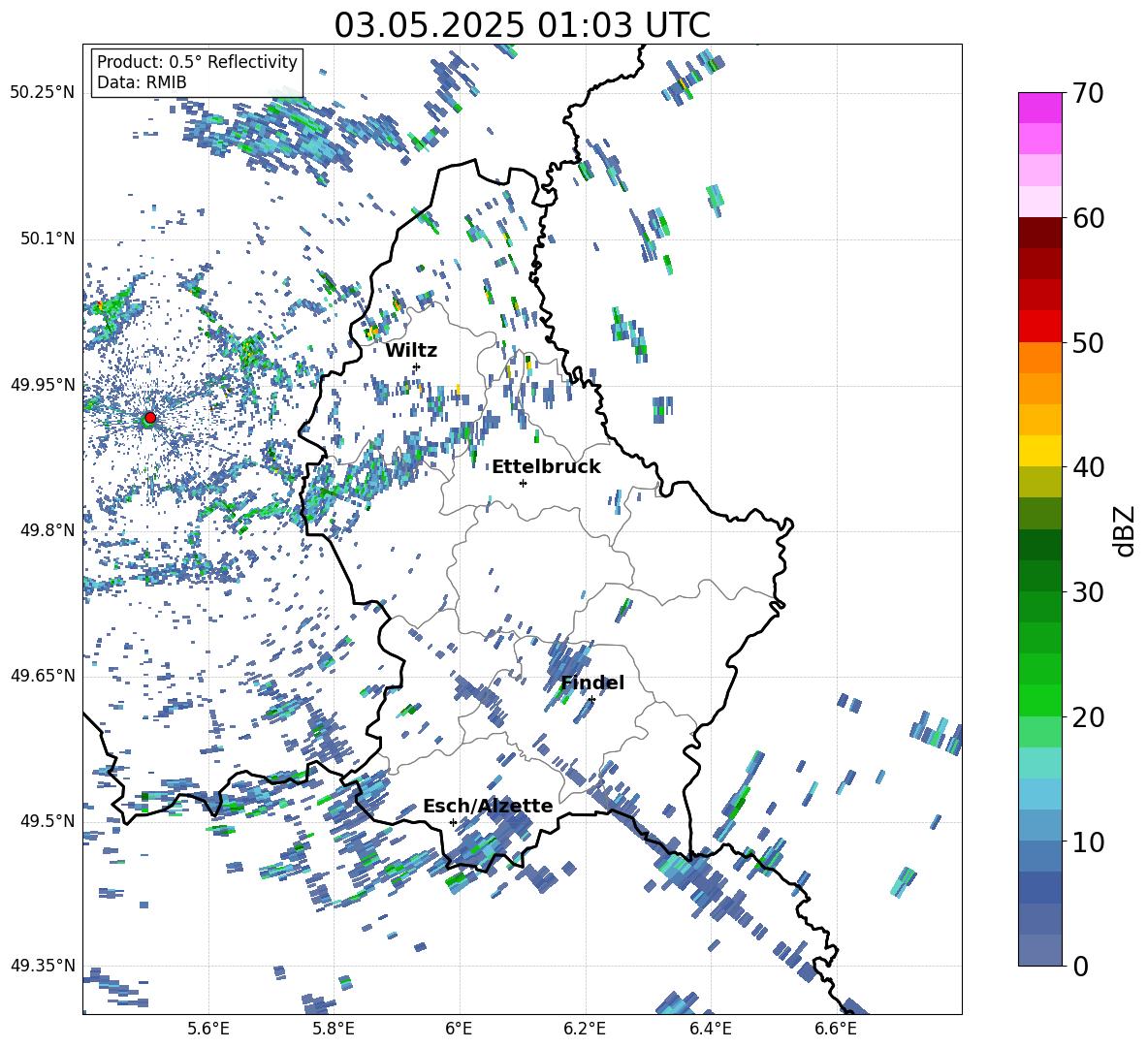Click the 6°E longitude label
The height and width of the screenshot is (1048, 1148).
(x=459, y=1029)
